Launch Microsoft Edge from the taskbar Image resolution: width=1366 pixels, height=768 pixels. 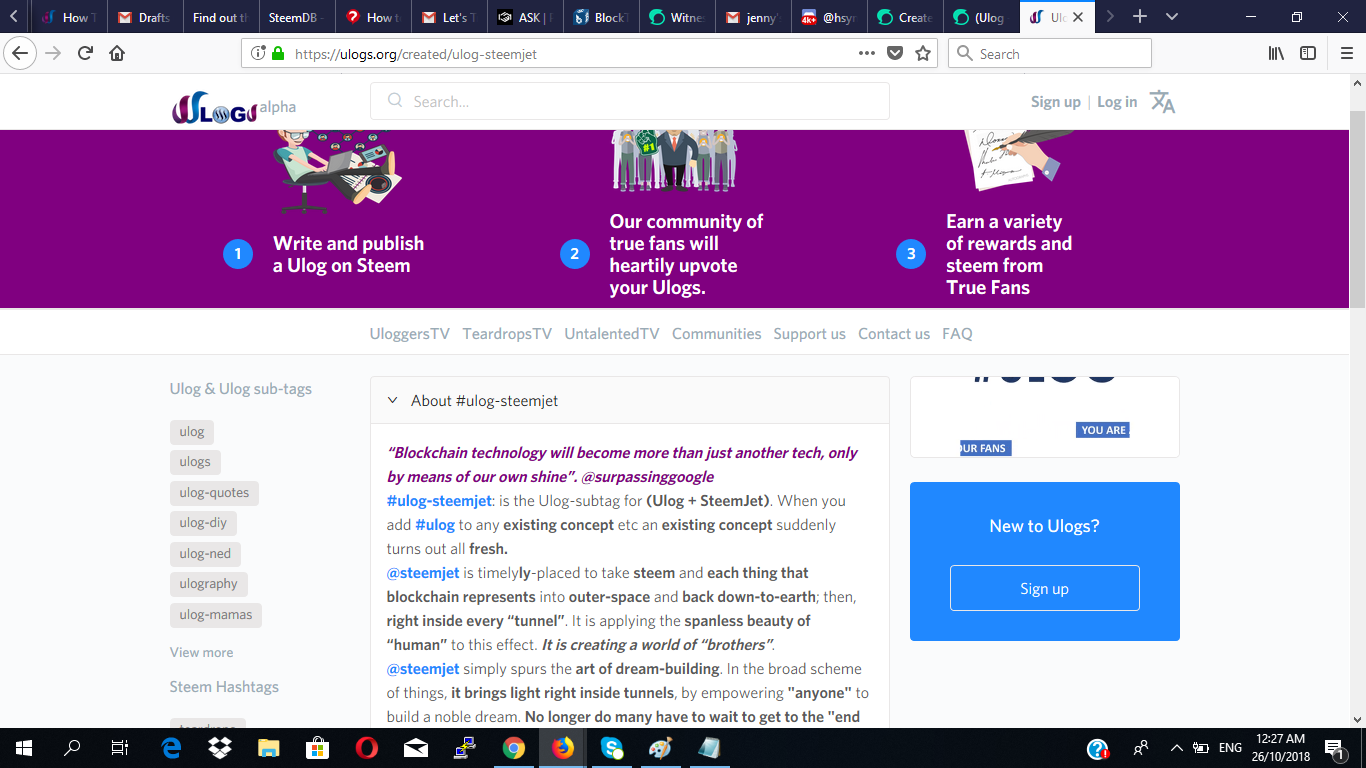(171, 748)
